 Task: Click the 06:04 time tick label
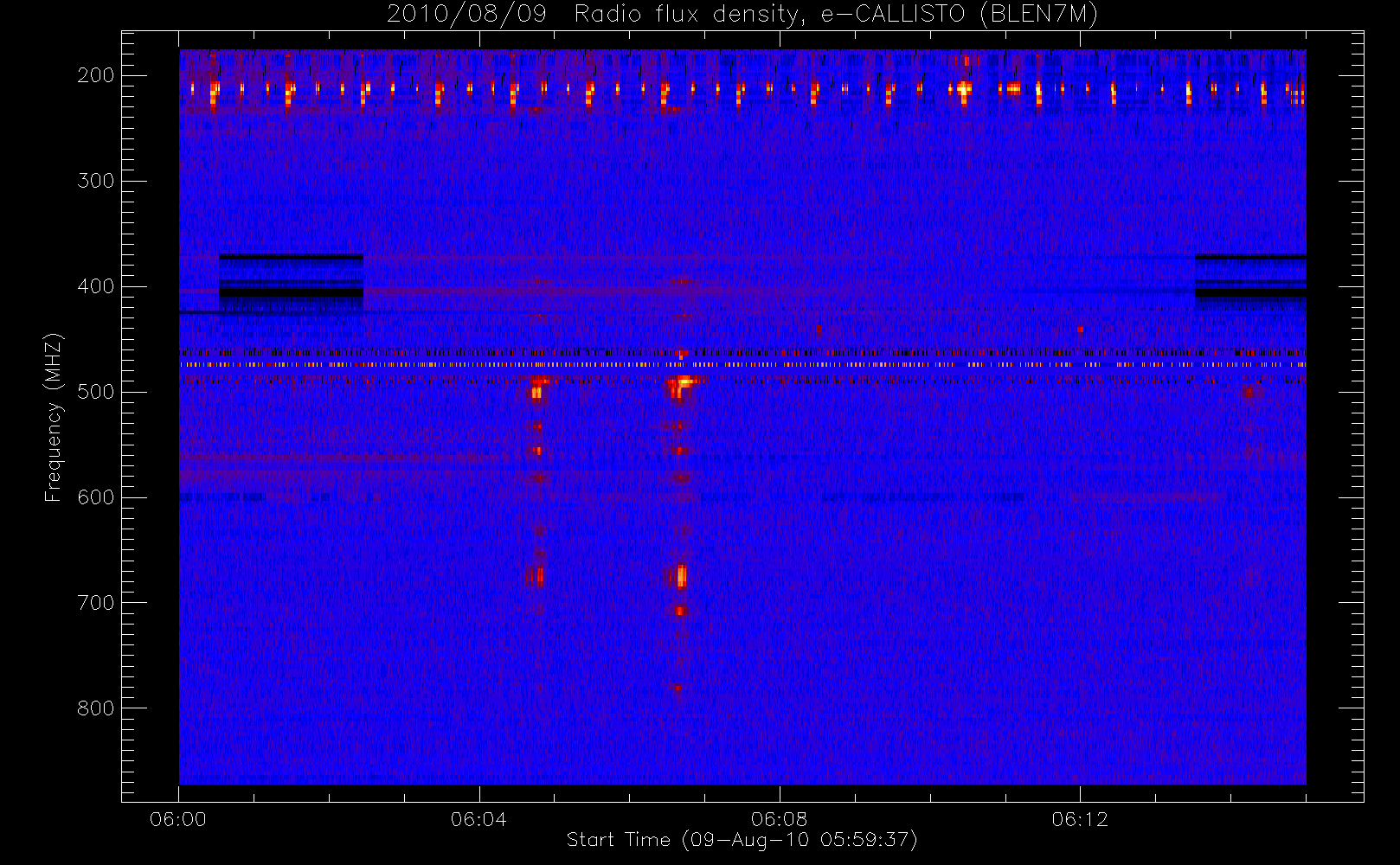[x=478, y=819]
